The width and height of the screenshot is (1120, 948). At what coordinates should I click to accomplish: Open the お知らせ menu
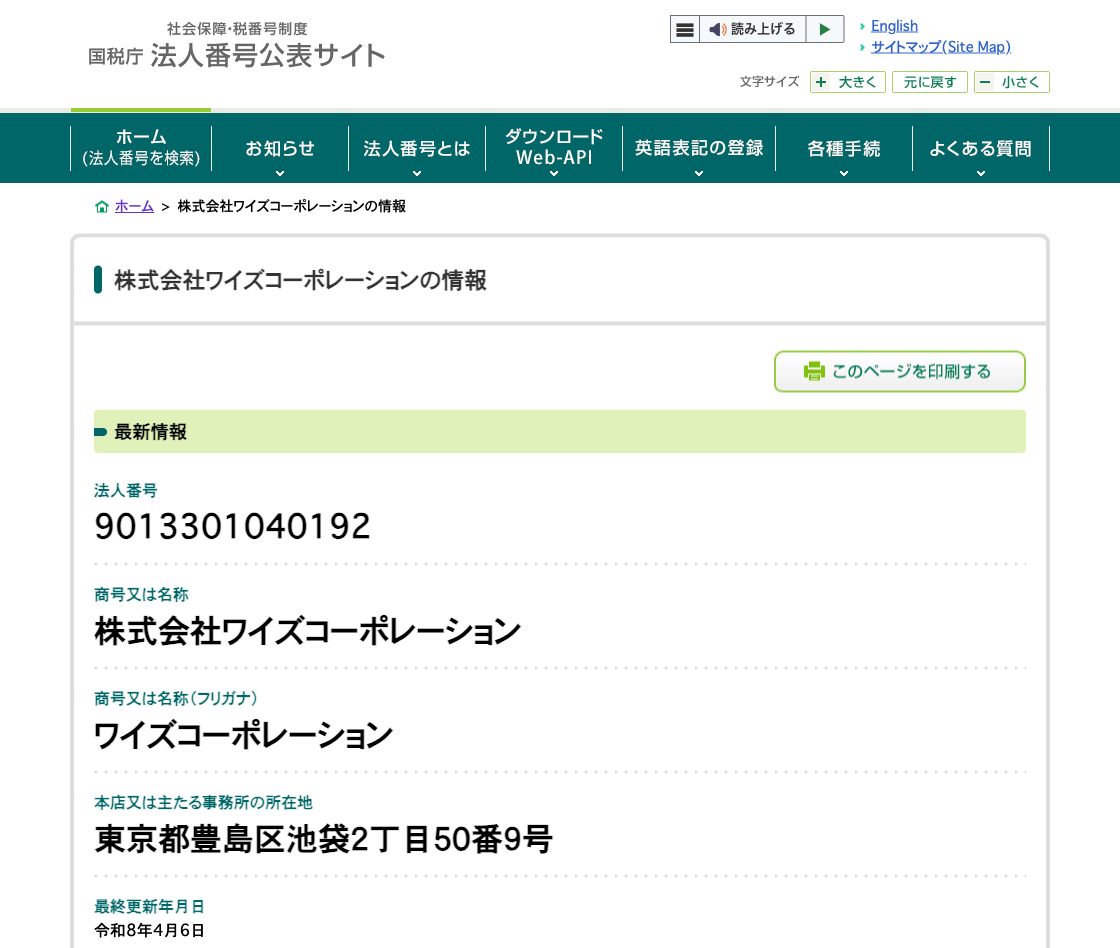click(x=280, y=148)
